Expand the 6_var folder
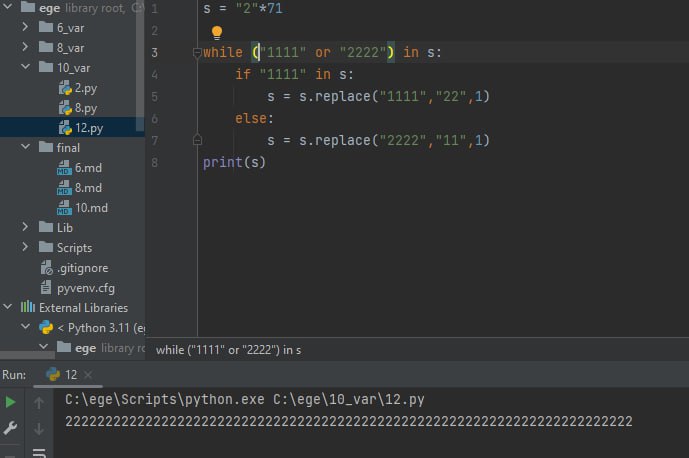Image resolution: width=689 pixels, height=458 pixels. (x=25, y=27)
